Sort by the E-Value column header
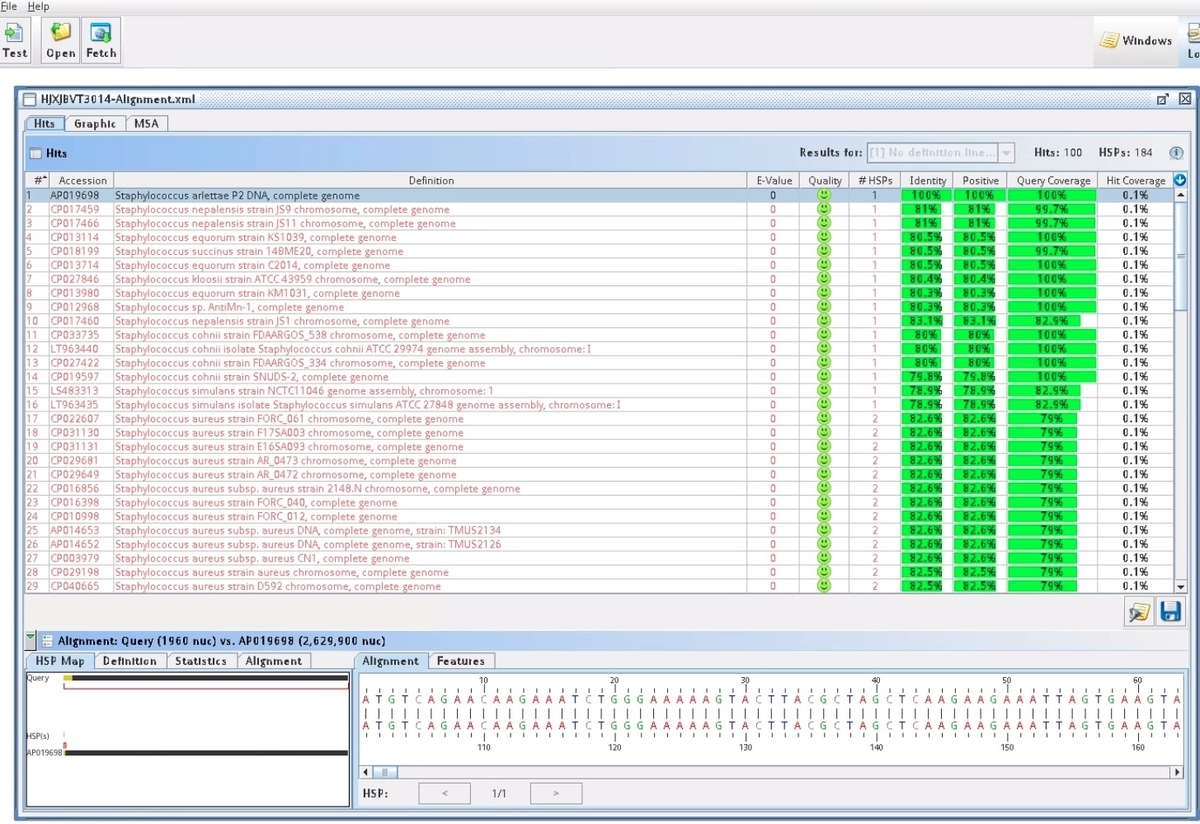 (x=774, y=180)
